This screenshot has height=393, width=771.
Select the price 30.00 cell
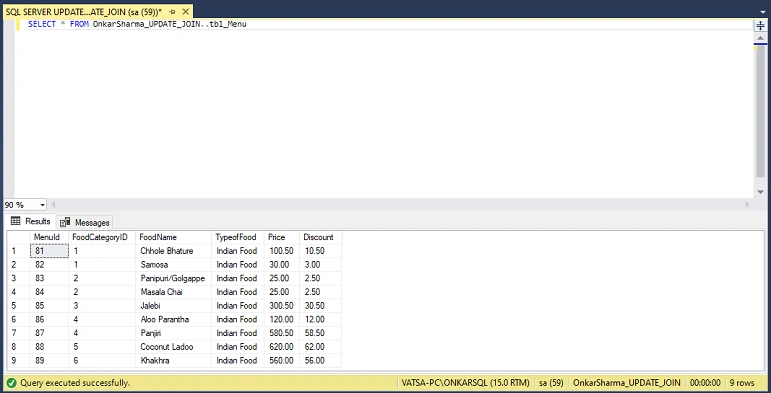[x=282, y=265]
